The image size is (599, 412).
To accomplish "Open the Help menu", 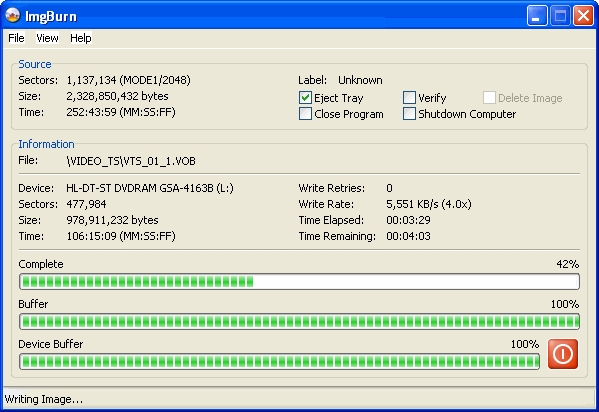I will 81,38.
